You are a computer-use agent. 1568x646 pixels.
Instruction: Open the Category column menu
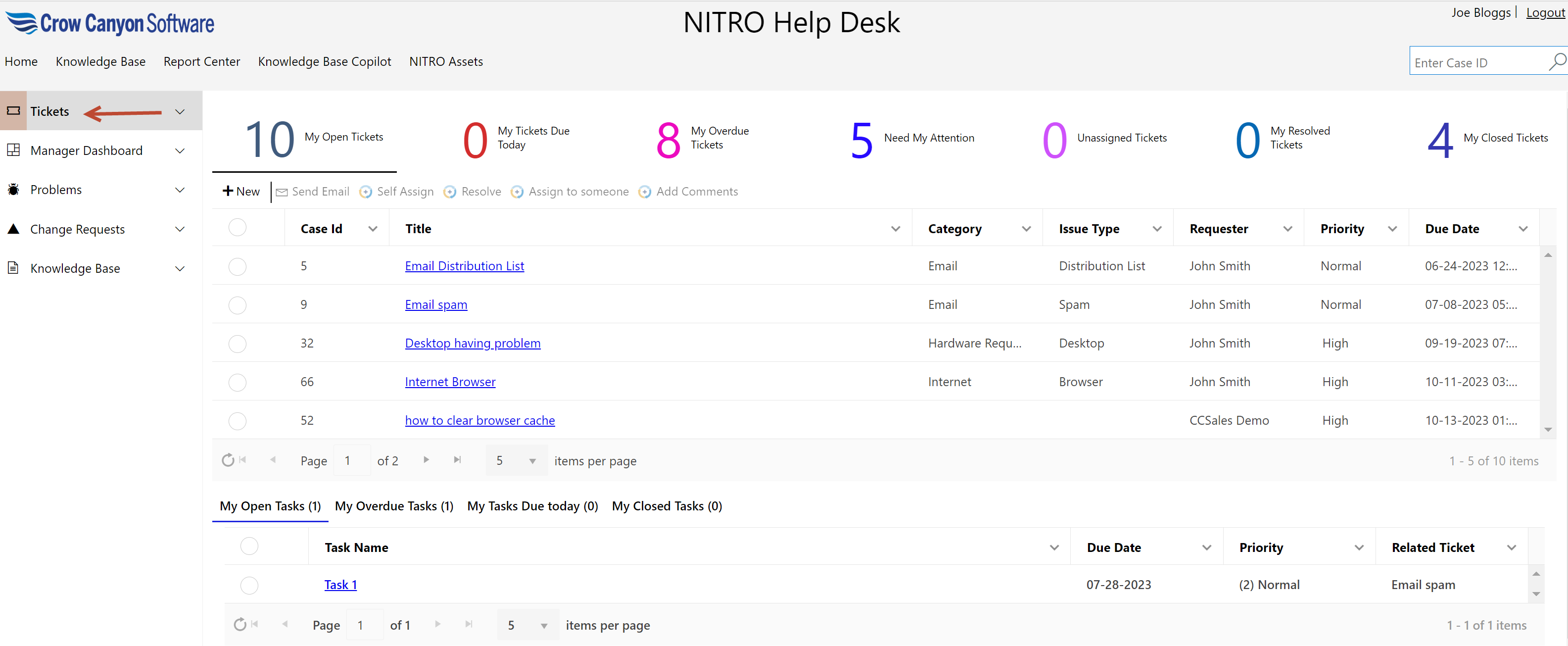(1027, 229)
